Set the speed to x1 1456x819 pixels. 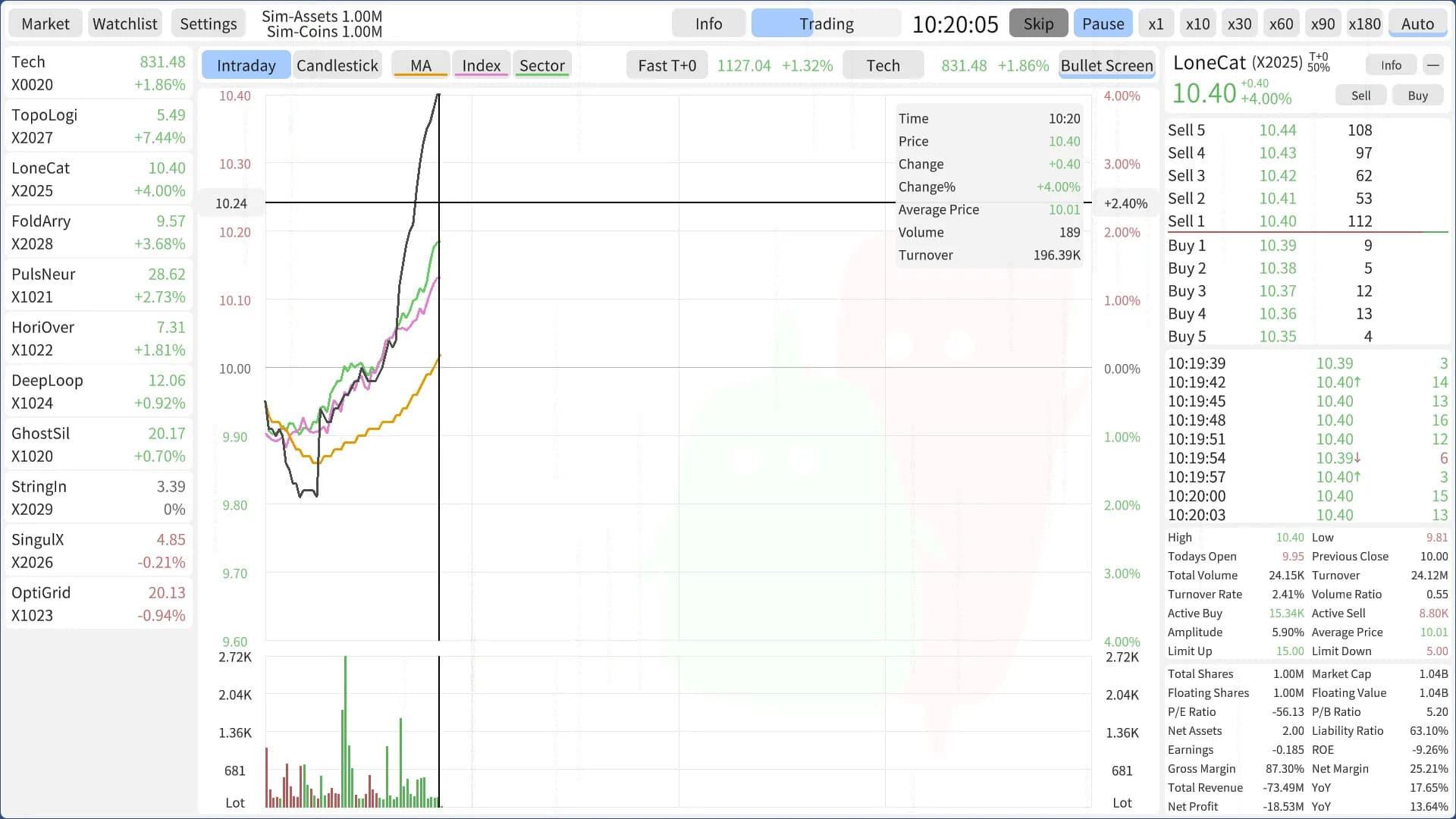[x=1156, y=24]
